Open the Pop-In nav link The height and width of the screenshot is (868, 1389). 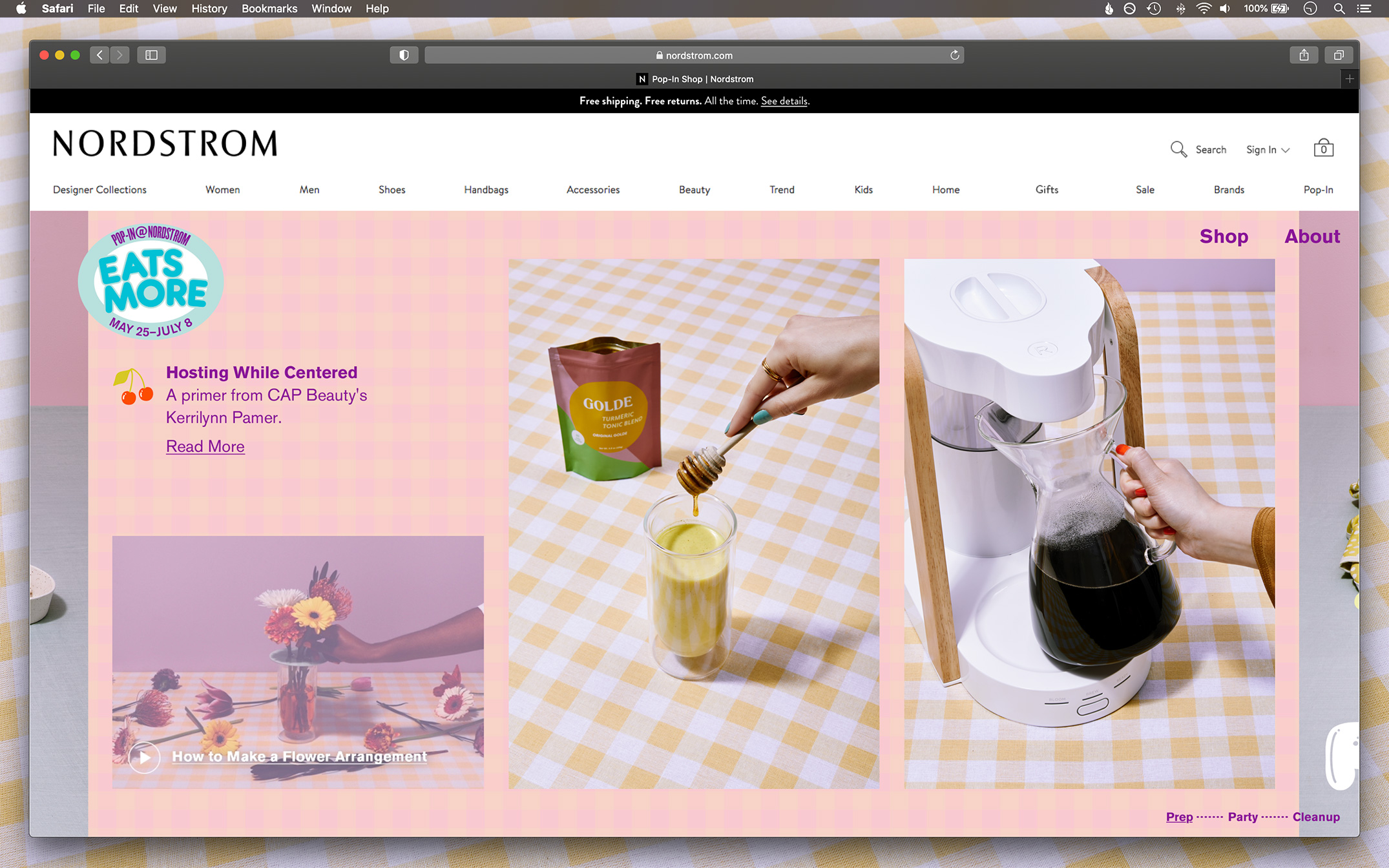[x=1318, y=190]
